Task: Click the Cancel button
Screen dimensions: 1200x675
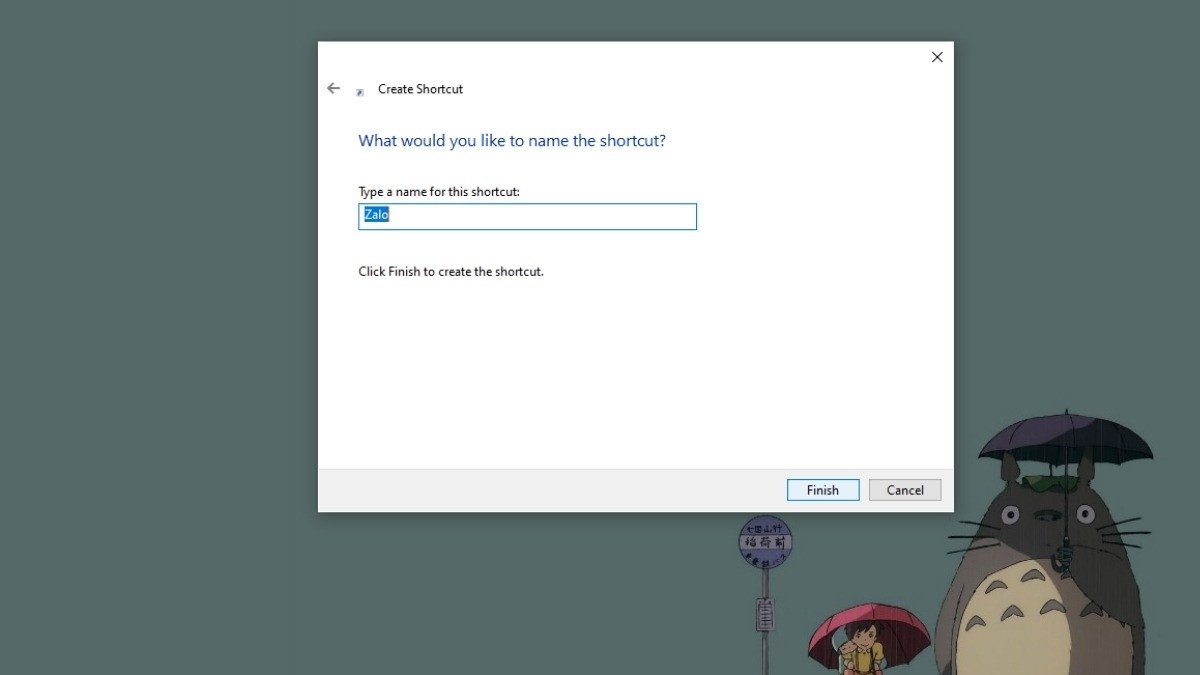Action: click(x=904, y=489)
